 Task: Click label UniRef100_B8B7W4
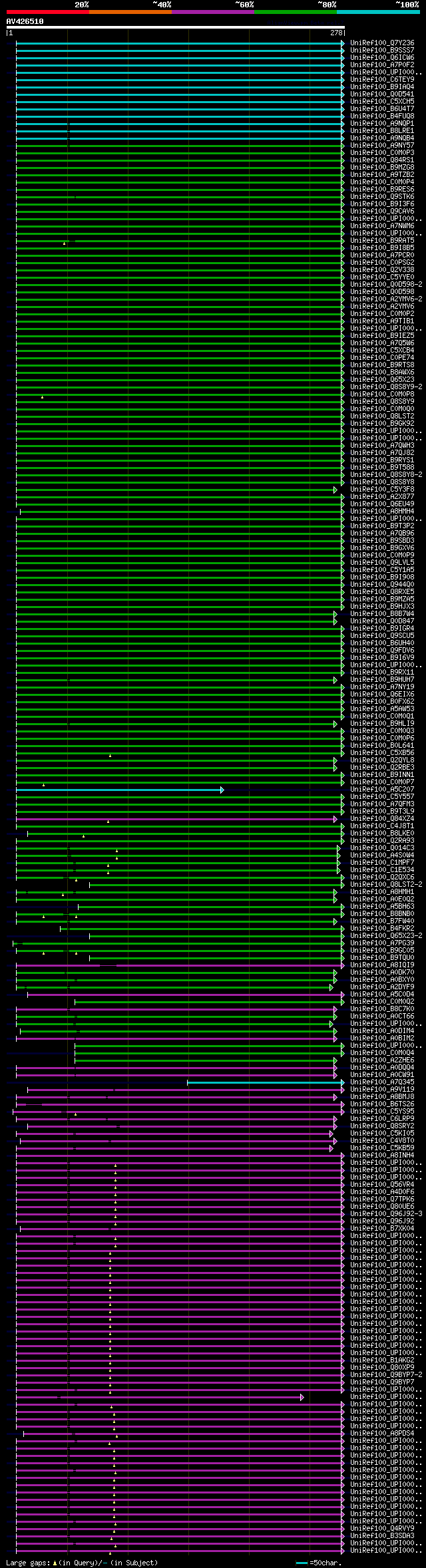pos(382,614)
